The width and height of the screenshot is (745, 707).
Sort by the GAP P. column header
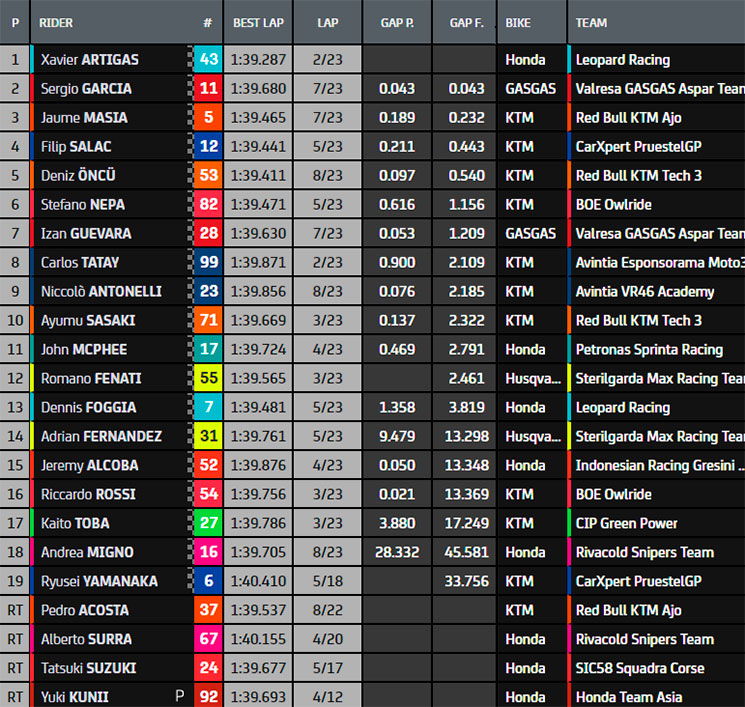pos(397,22)
